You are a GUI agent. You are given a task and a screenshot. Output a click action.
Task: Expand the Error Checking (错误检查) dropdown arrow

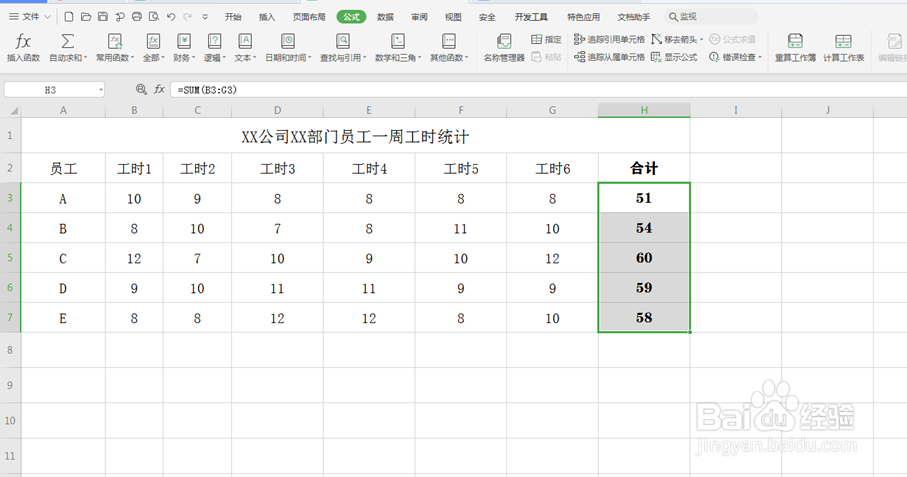759,57
